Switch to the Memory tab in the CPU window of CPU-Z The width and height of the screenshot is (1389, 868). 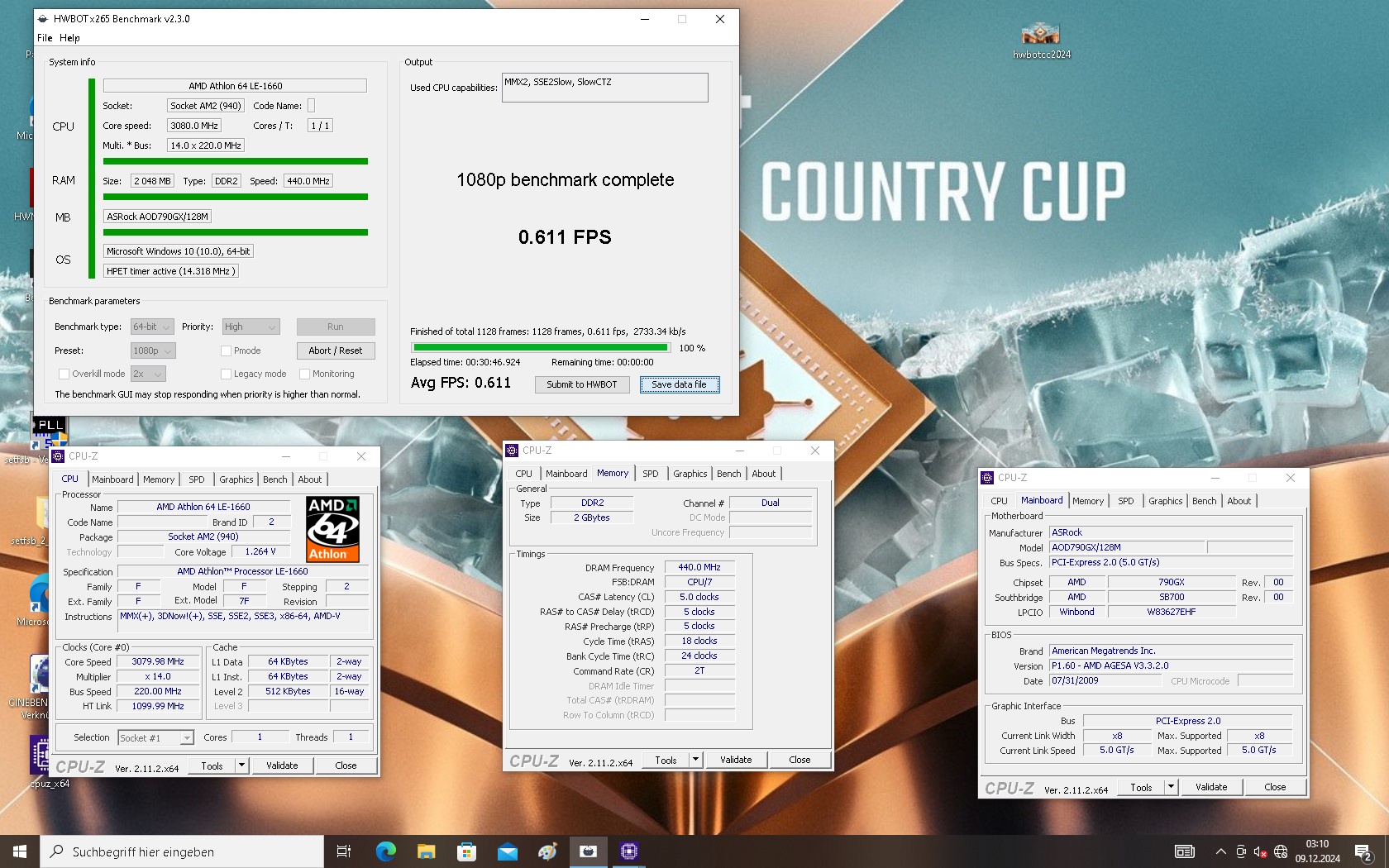[x=159, y=479]
